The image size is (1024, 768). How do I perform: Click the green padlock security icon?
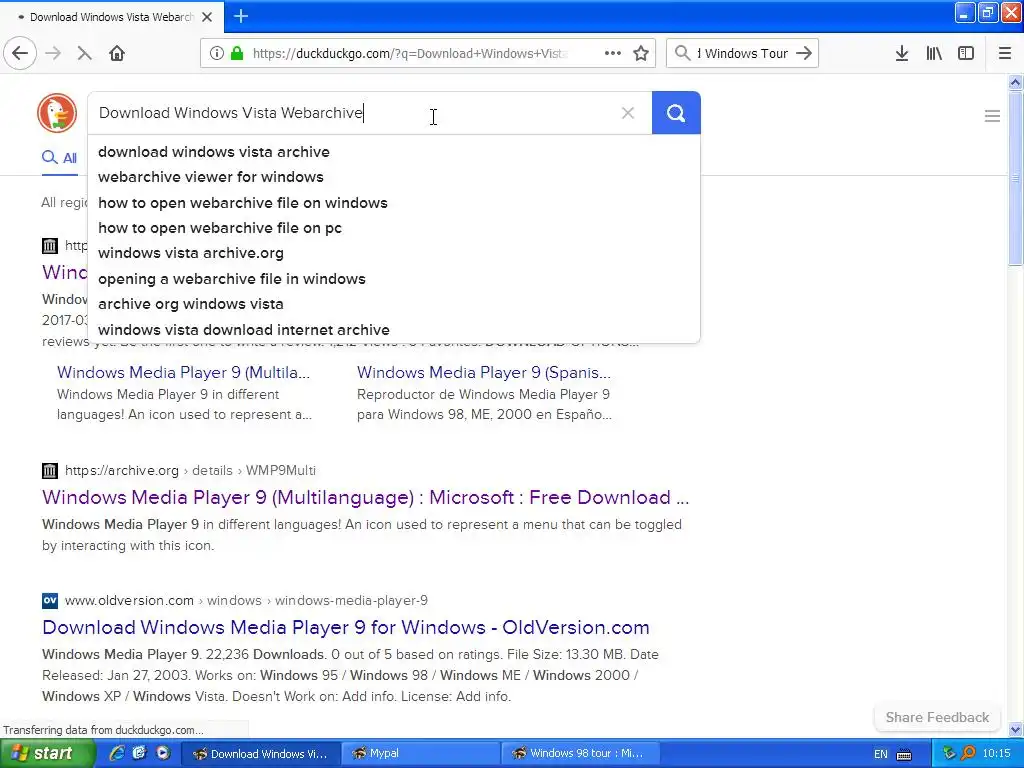point(237,54)
